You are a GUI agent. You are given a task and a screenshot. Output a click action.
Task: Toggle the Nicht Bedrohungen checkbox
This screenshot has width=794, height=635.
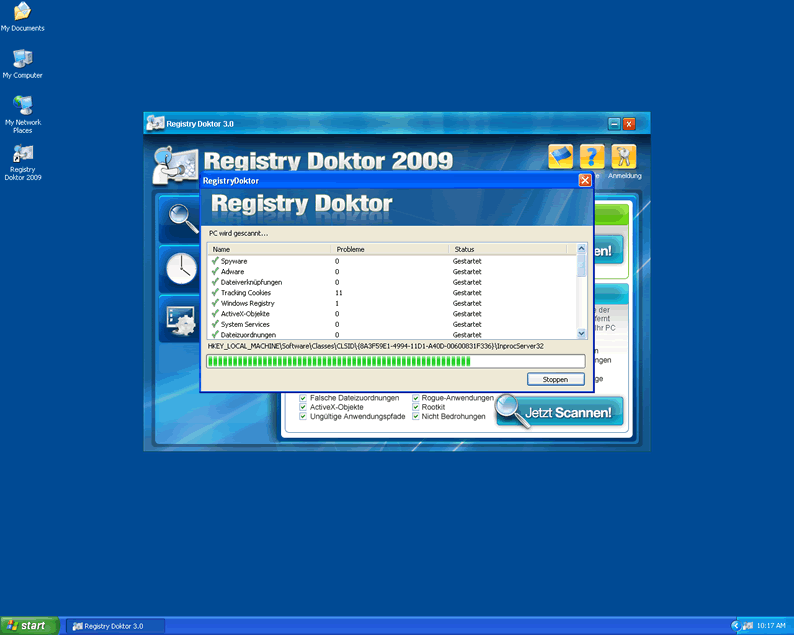pos(416,416)
